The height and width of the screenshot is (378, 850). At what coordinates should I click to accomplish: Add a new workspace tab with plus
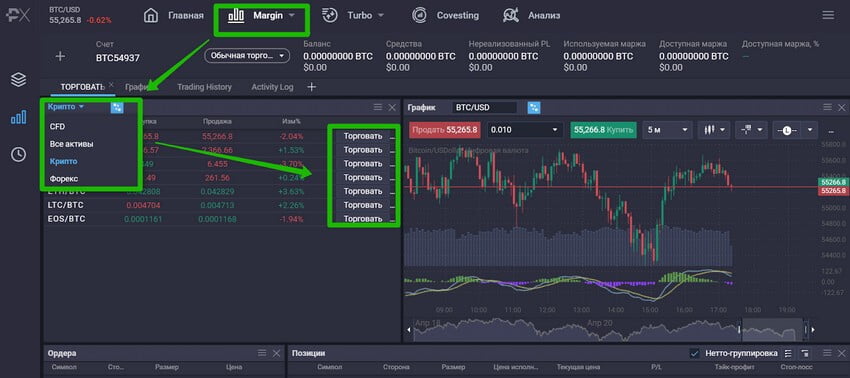click(x=311, y=87)
